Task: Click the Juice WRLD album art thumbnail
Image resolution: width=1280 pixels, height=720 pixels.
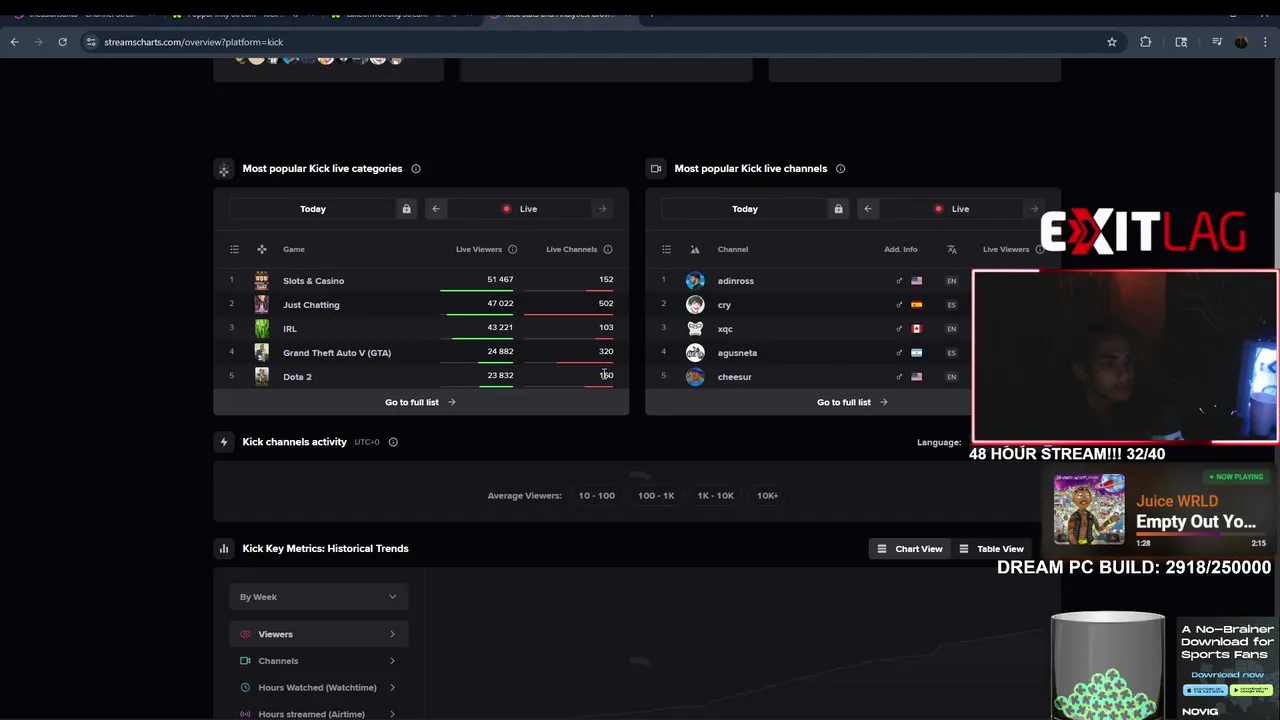Action: coord(1088,510)
